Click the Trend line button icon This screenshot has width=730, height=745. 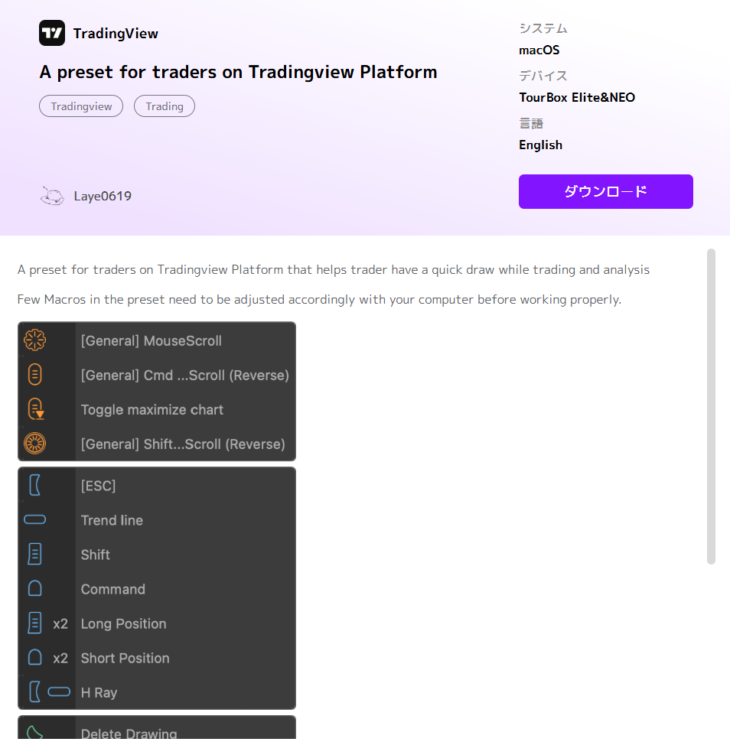pyautogui.click(x=35, y=520)
